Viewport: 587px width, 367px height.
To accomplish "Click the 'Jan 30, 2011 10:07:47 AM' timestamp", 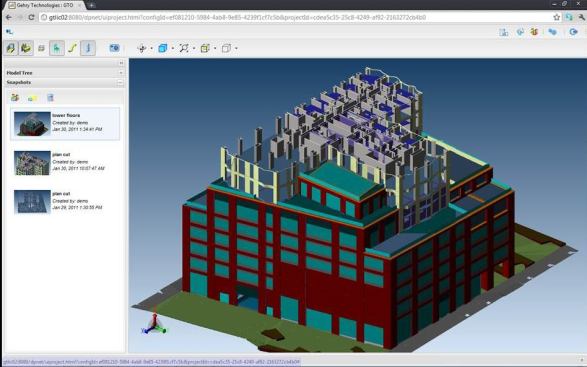I will tap(78, 169).
